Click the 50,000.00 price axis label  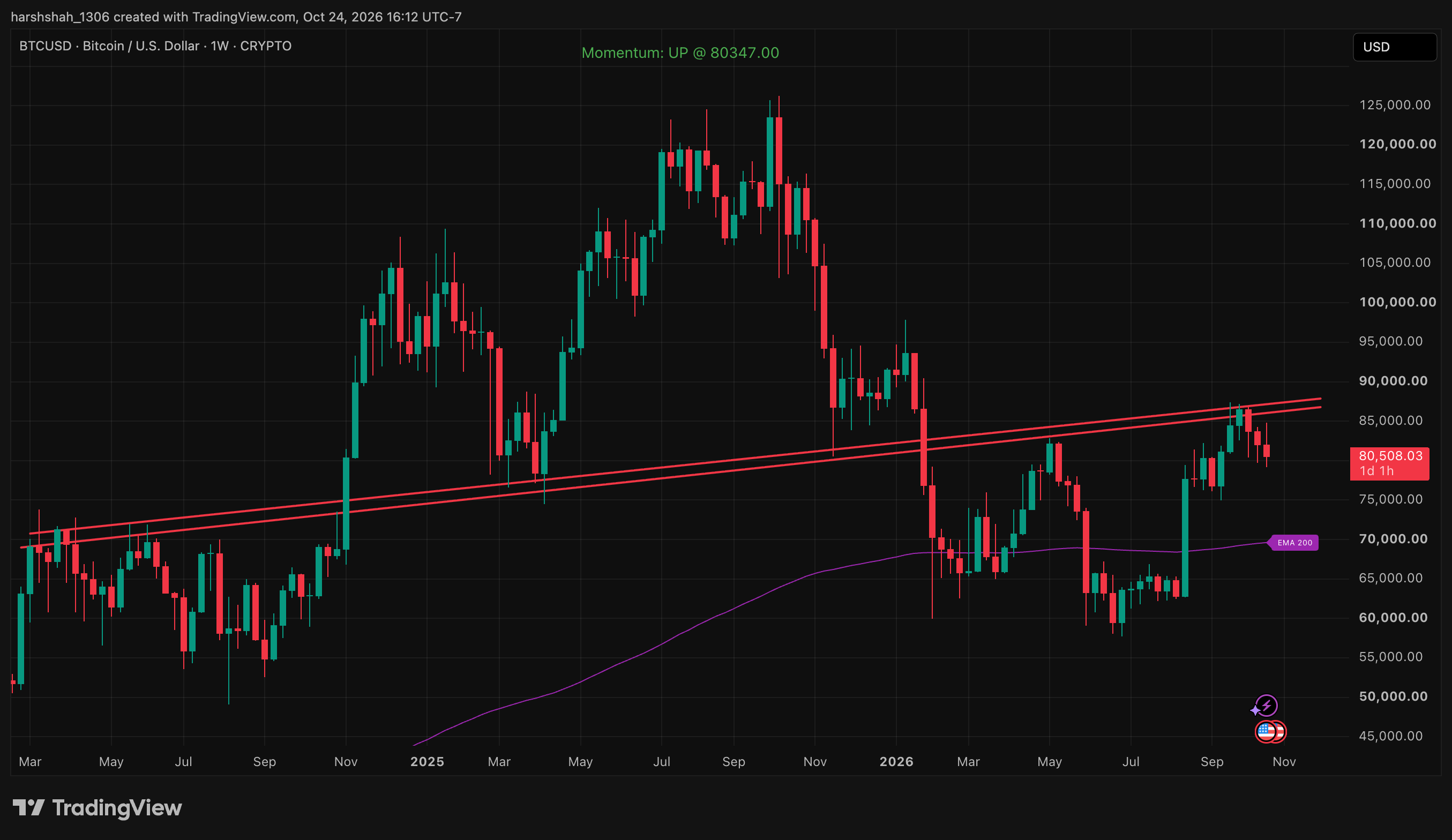1393,696
